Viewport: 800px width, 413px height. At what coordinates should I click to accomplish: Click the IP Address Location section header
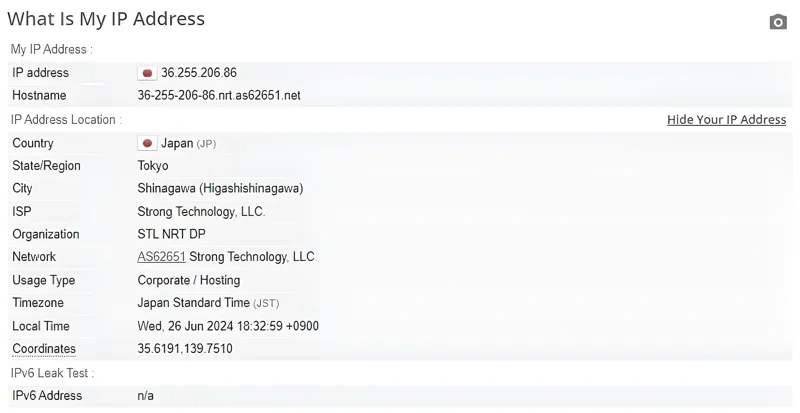pyautogui.click(x=66, y=120)
